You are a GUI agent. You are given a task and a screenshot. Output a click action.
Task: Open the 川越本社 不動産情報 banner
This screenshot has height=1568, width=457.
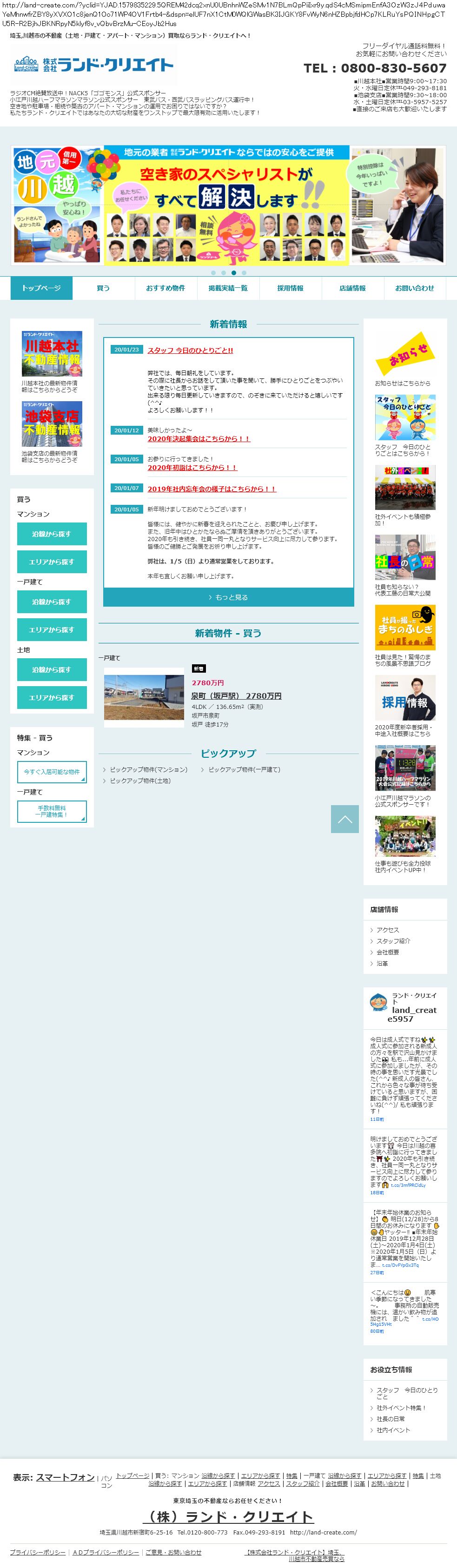(52, 354)
